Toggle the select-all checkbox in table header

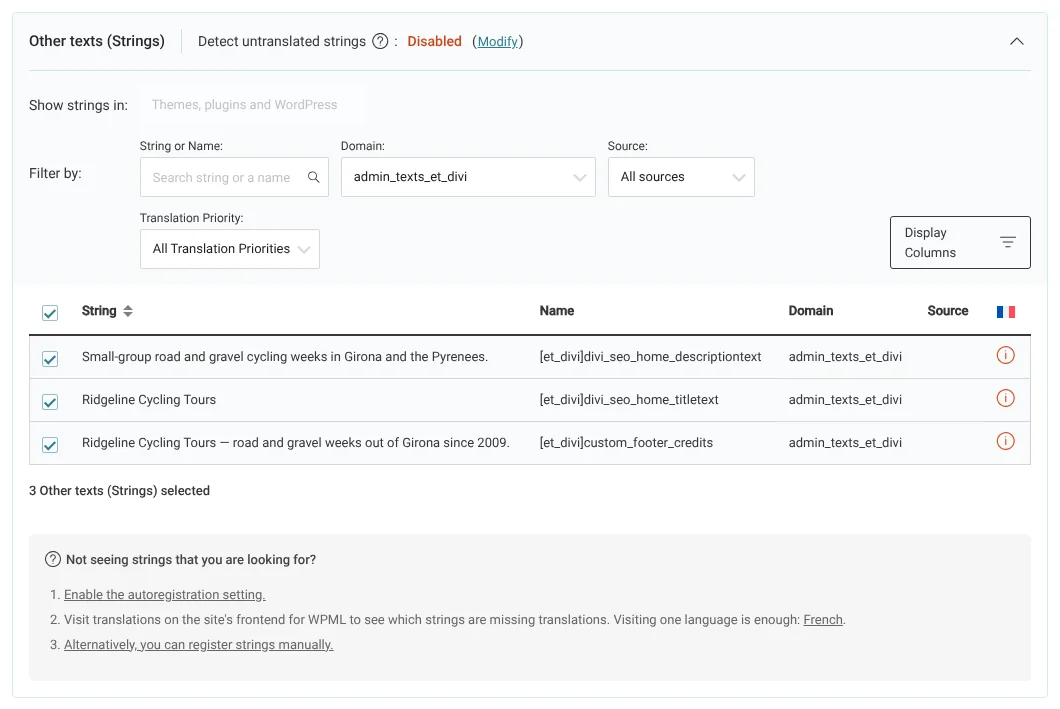tap(50, 313)
